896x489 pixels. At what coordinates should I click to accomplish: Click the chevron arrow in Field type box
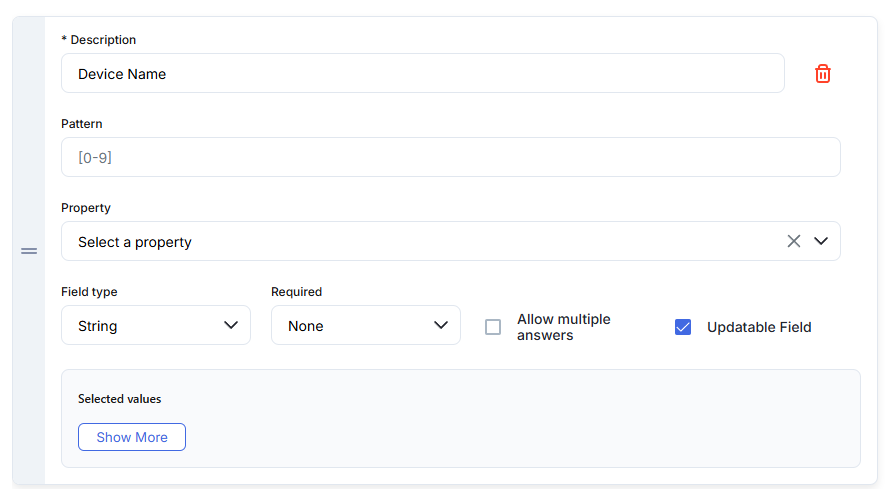231,325
